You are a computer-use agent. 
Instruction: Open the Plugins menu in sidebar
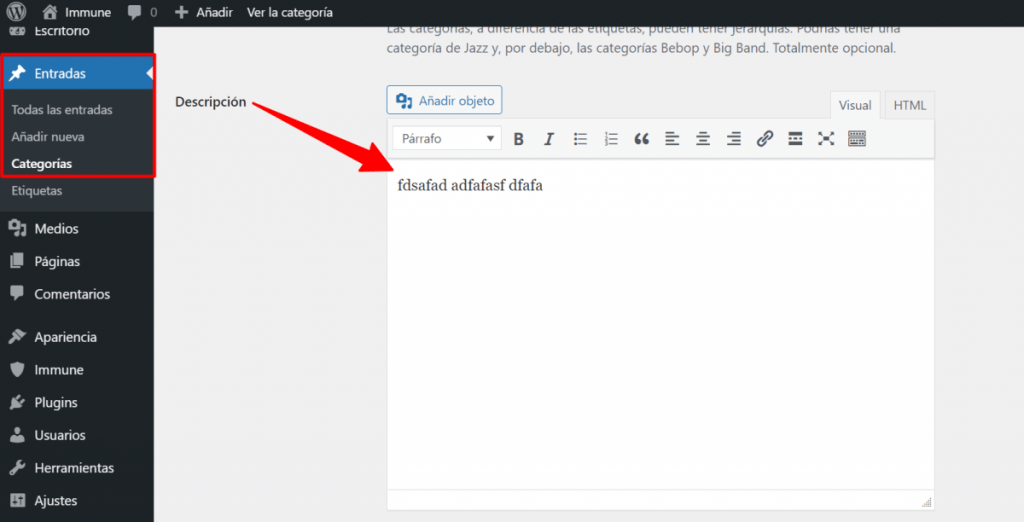(x=55, y=403)
